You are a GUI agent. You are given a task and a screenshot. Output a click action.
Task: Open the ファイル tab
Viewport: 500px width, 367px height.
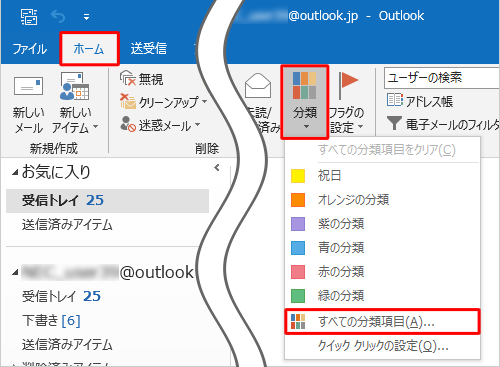(x=30, y=49)
